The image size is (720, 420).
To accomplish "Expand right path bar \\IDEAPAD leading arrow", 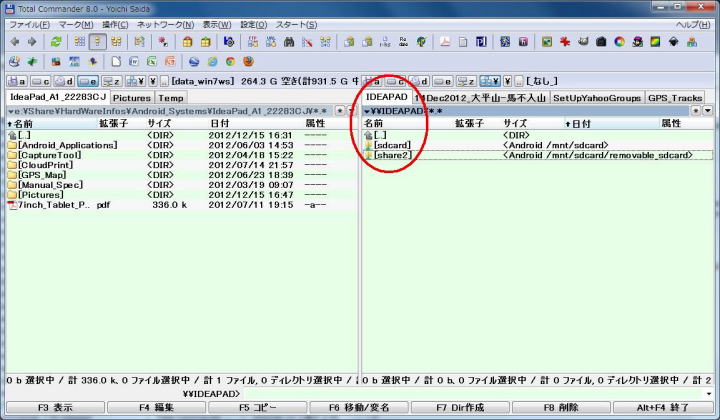I will [x=367, y=112].
